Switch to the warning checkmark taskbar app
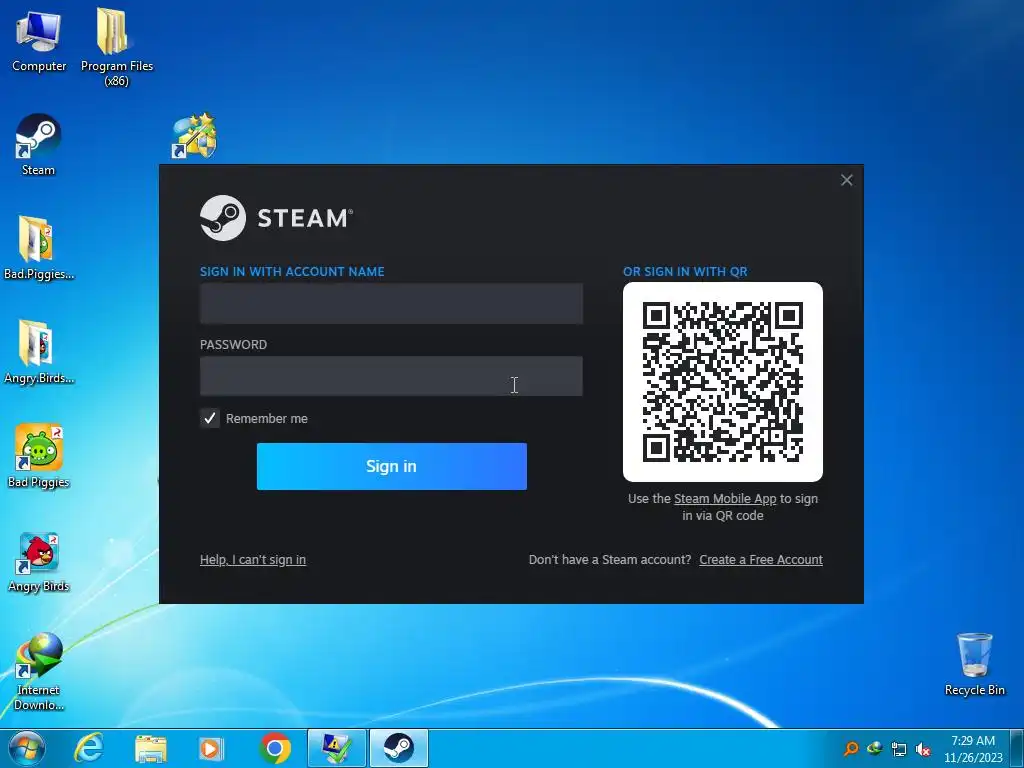Viewport: 1024px width, 768px height. [337, 748]
